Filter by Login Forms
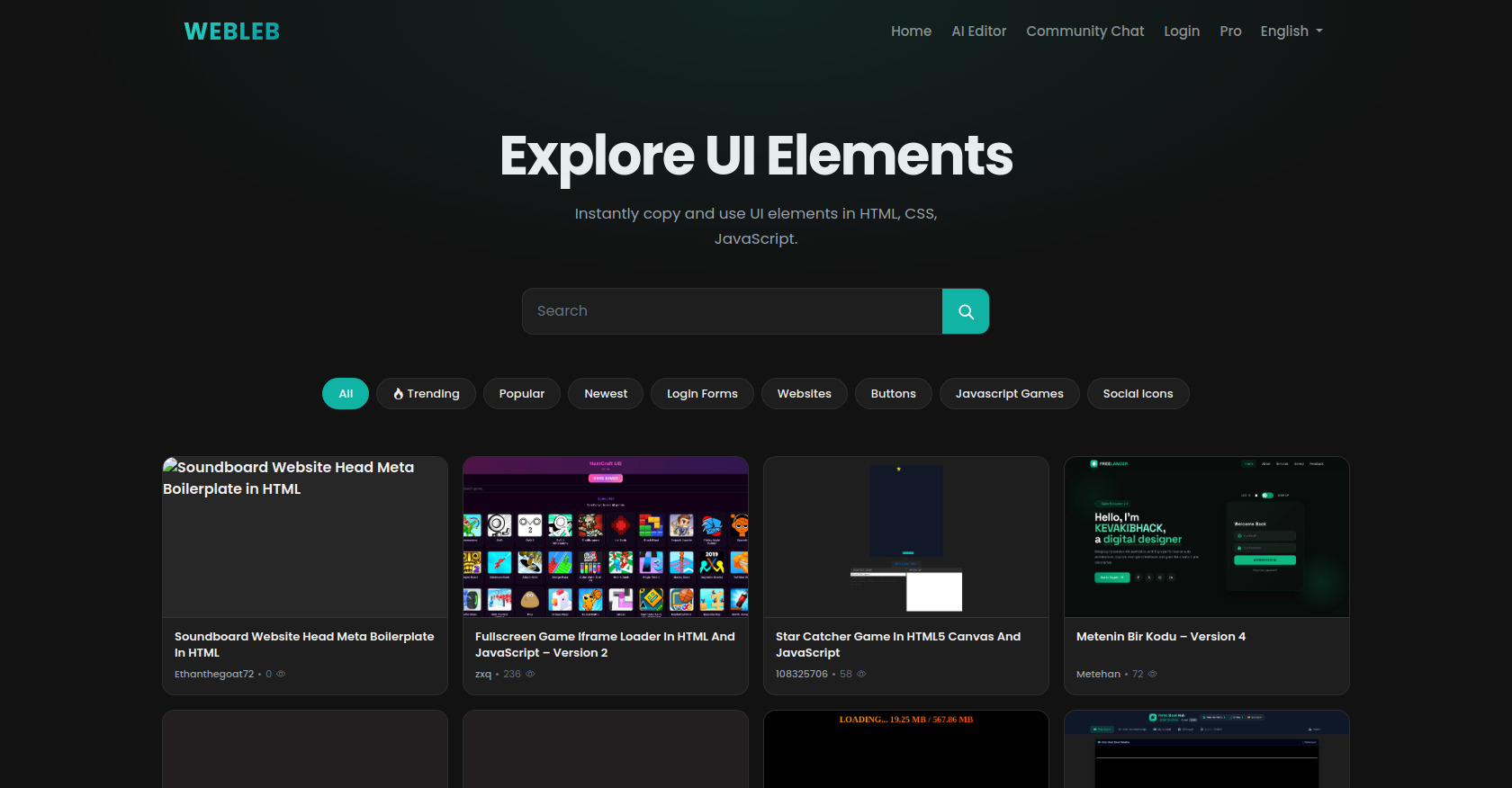This screenshot has height=788, width=1512. click(x=702, y=394)
